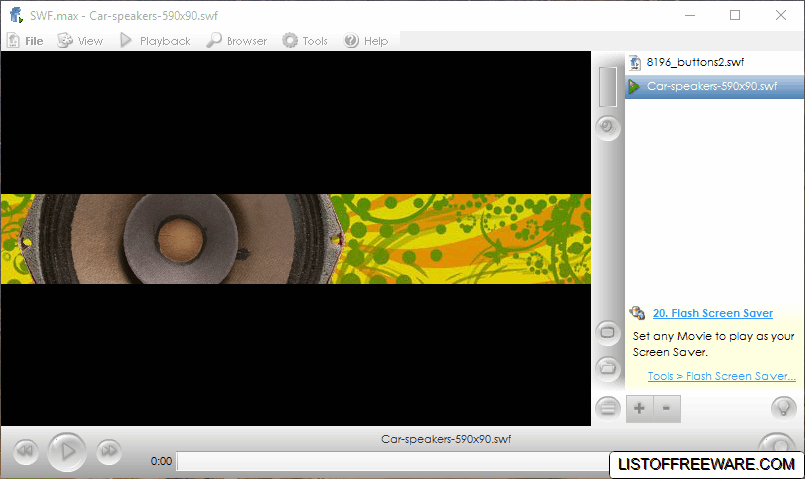Screen dimensions: 805x479
Task: Toggle the playlist panel list icon
Action: (x=608, y=408)
